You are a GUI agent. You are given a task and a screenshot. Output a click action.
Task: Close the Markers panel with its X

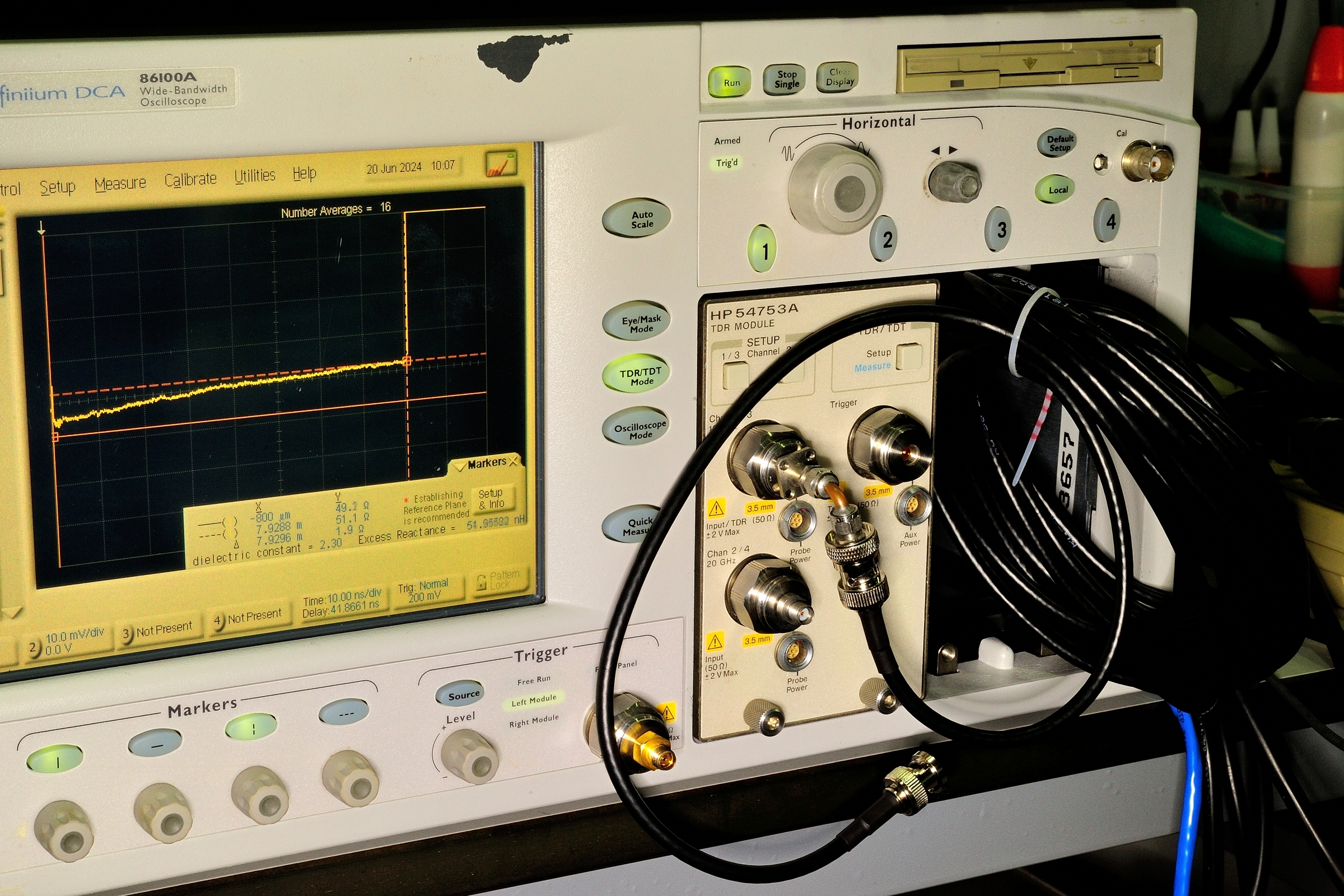pyautogui.click(x=514, y=460)
